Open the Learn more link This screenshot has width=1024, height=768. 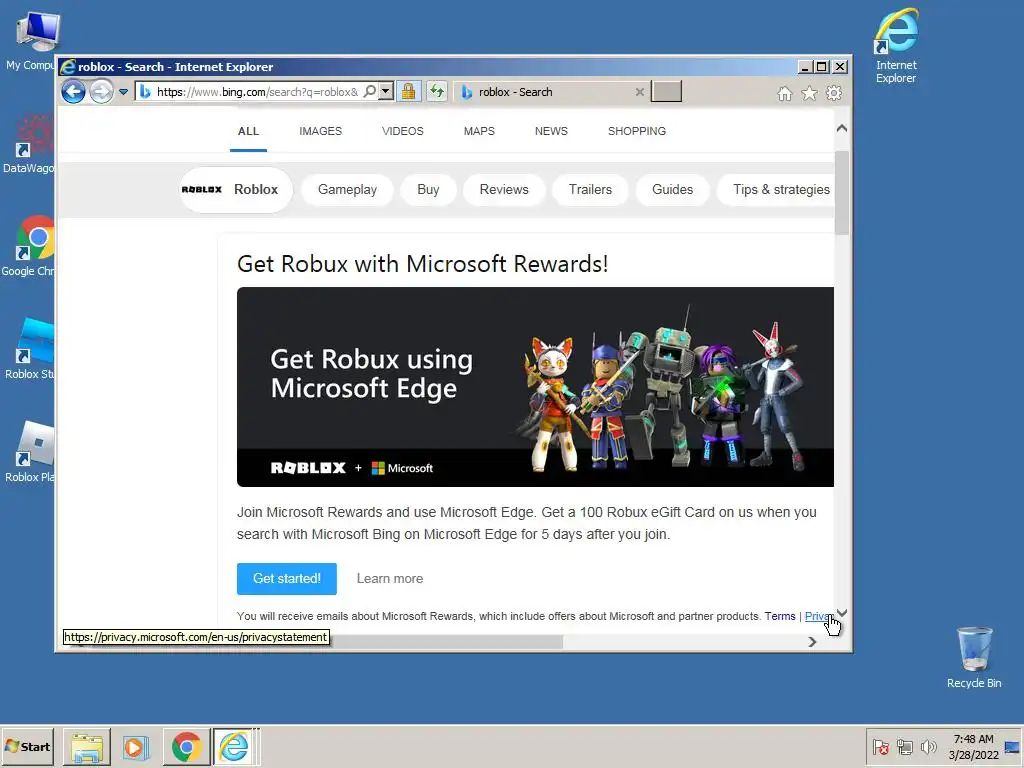(x=390, y=579)
